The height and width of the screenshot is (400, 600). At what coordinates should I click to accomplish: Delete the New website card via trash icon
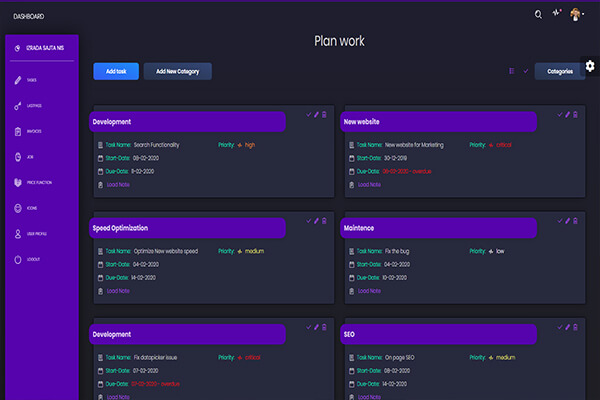[576, 114]
